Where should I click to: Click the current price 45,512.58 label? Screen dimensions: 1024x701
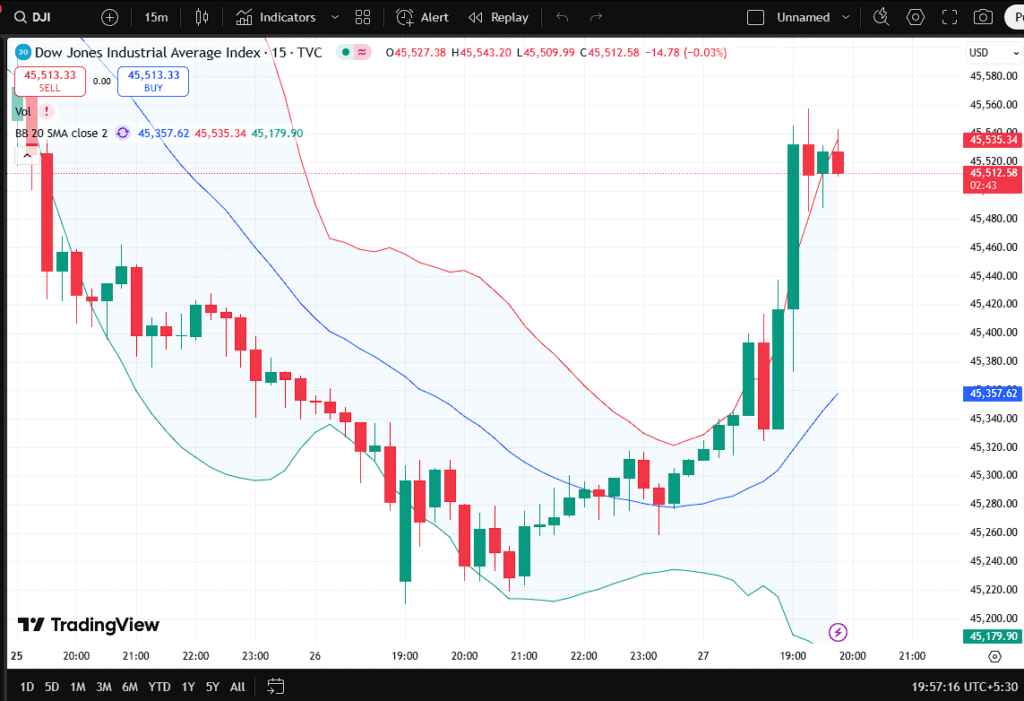pyautogui.click(x=993, y=179)
